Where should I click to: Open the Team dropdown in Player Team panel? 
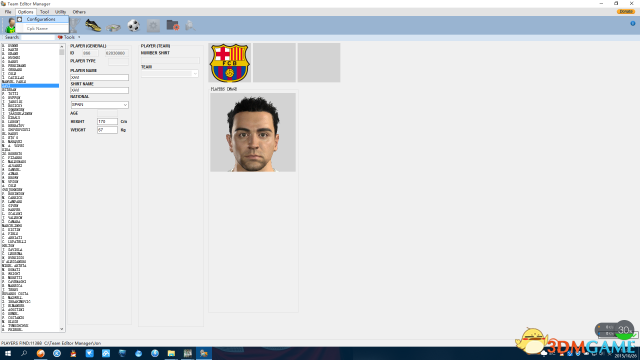point(169,74)
